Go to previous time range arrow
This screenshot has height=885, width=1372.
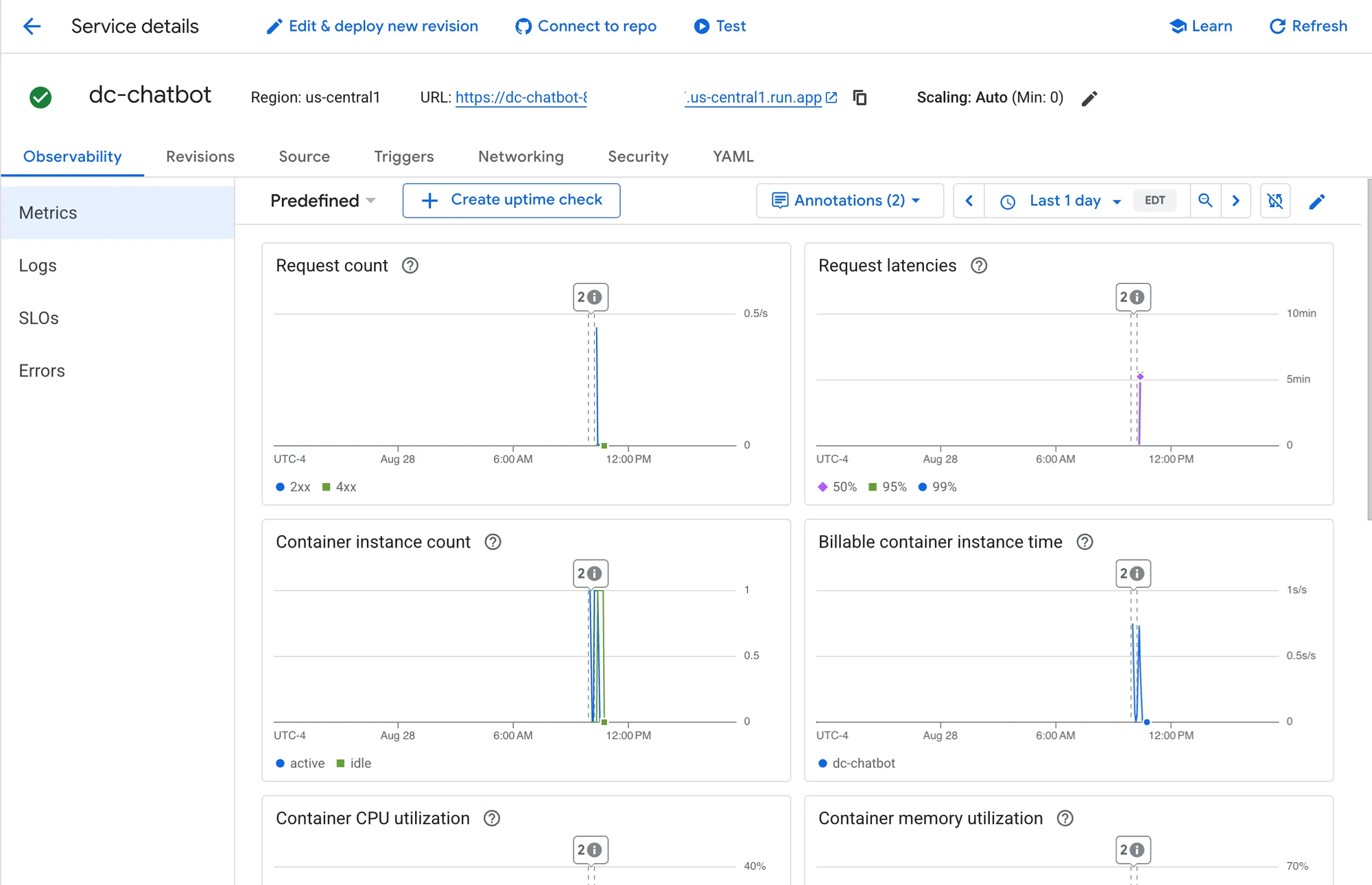pos(969,200)
